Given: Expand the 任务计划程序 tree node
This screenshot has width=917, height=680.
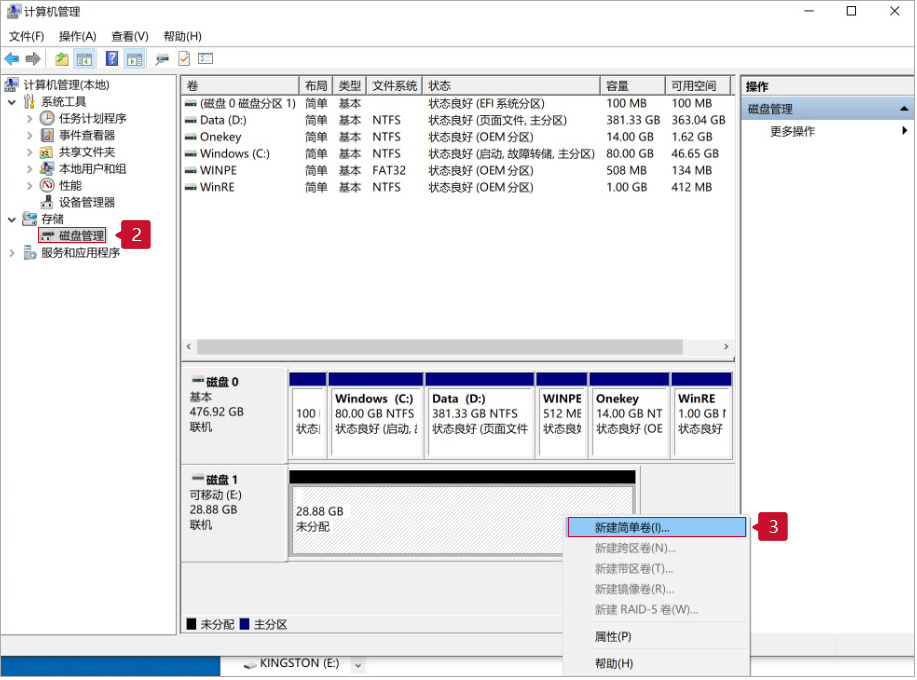Looking at the screenshot, I should [30, 118].
